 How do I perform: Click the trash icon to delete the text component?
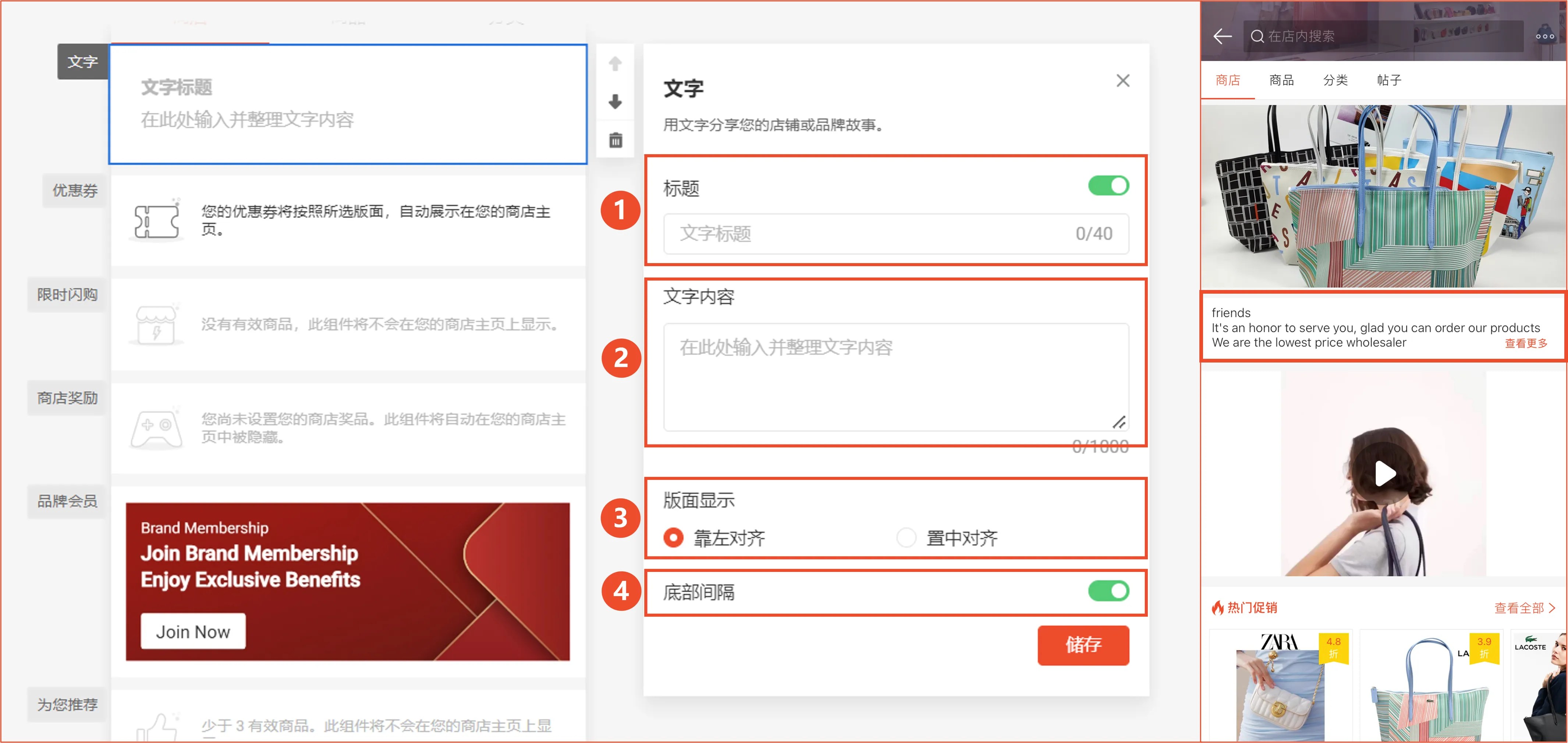pyautogui.click(x=616, y=139)
